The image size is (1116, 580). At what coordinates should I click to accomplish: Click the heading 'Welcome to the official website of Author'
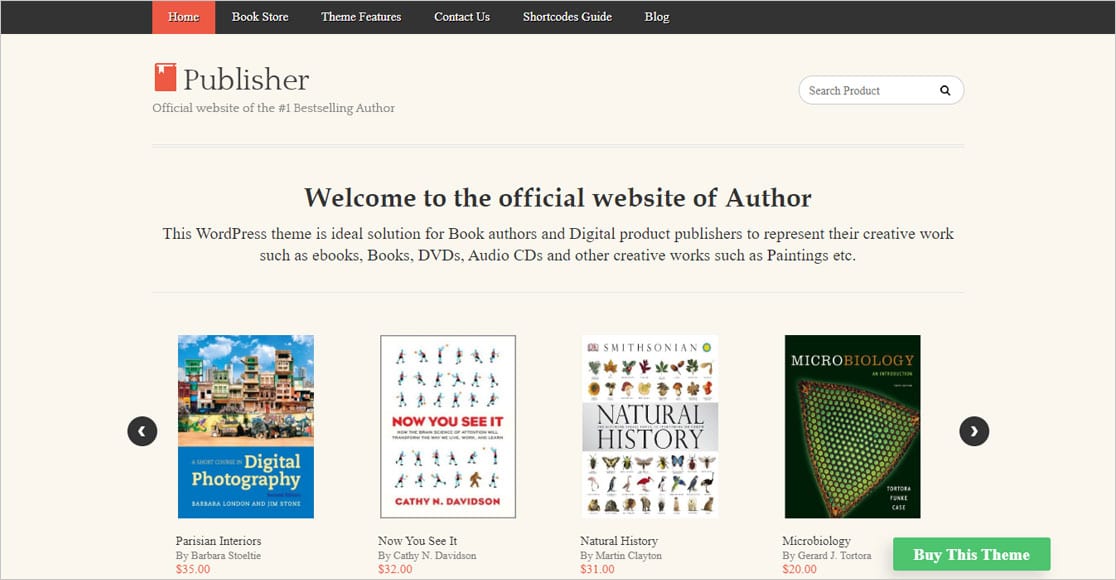(558, 198)
